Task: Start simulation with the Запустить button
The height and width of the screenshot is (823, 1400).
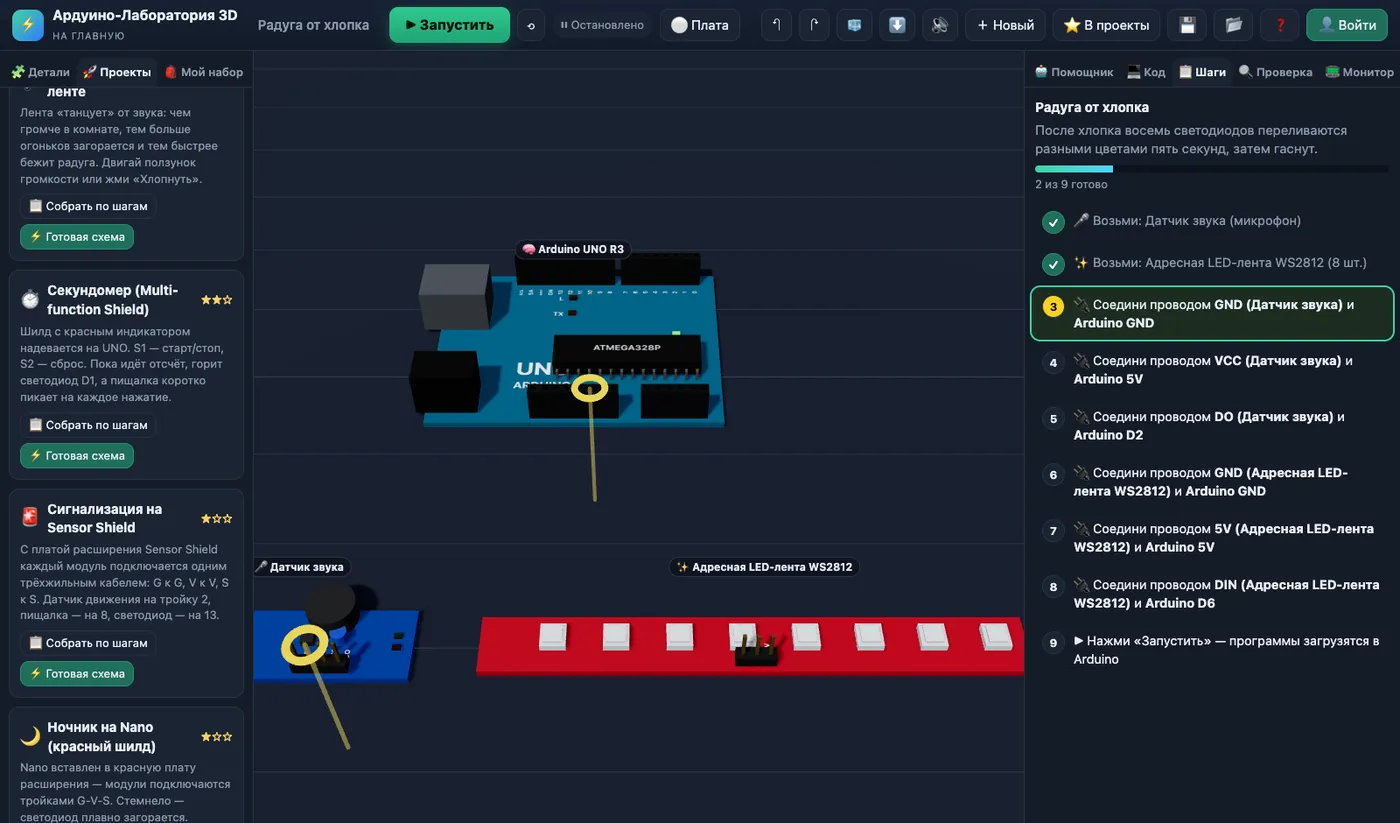Action: coord(449,25)
